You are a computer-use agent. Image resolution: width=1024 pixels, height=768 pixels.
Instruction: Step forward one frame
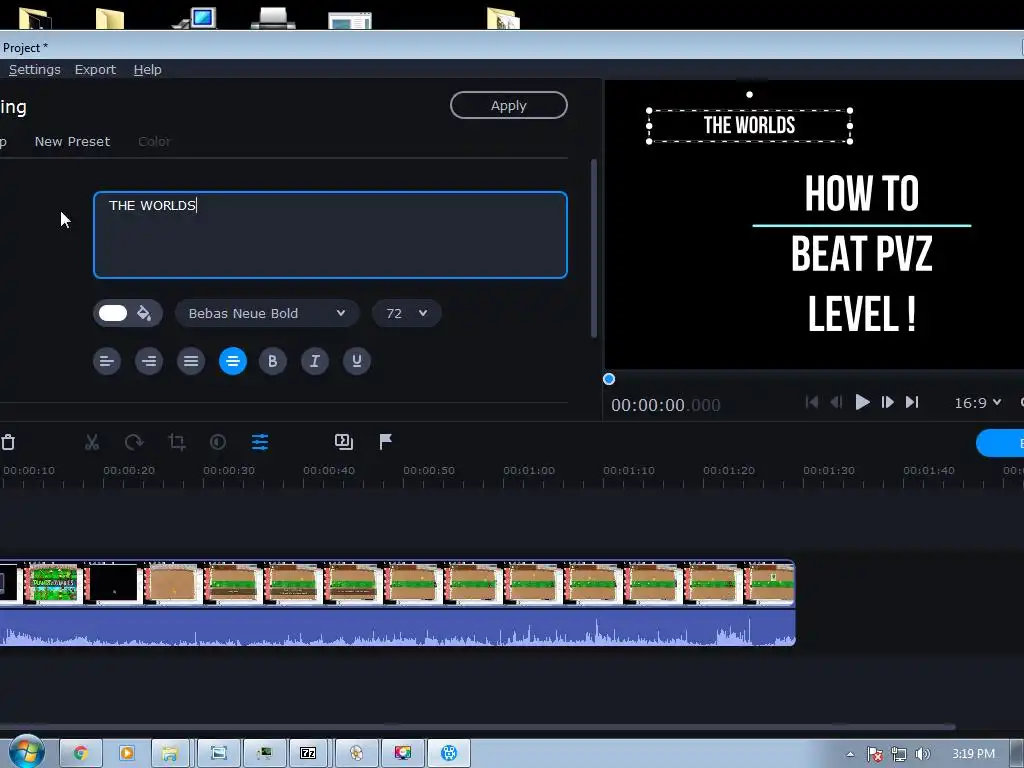click(887, 402)
